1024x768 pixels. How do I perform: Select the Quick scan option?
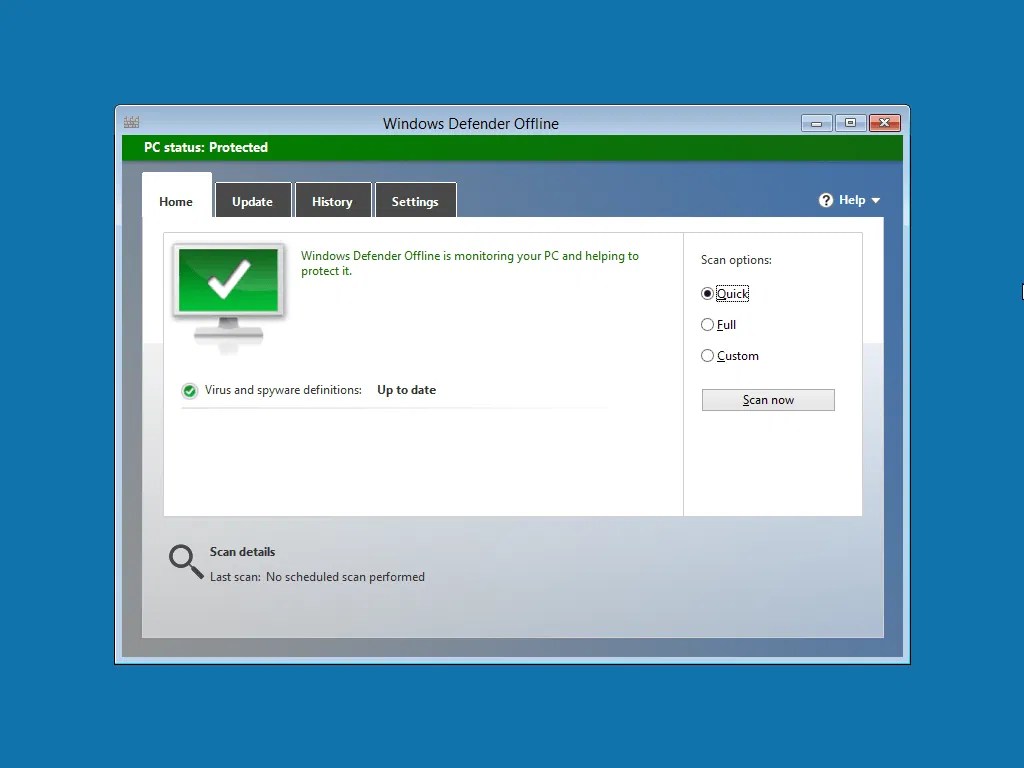[x=708, y=293]
